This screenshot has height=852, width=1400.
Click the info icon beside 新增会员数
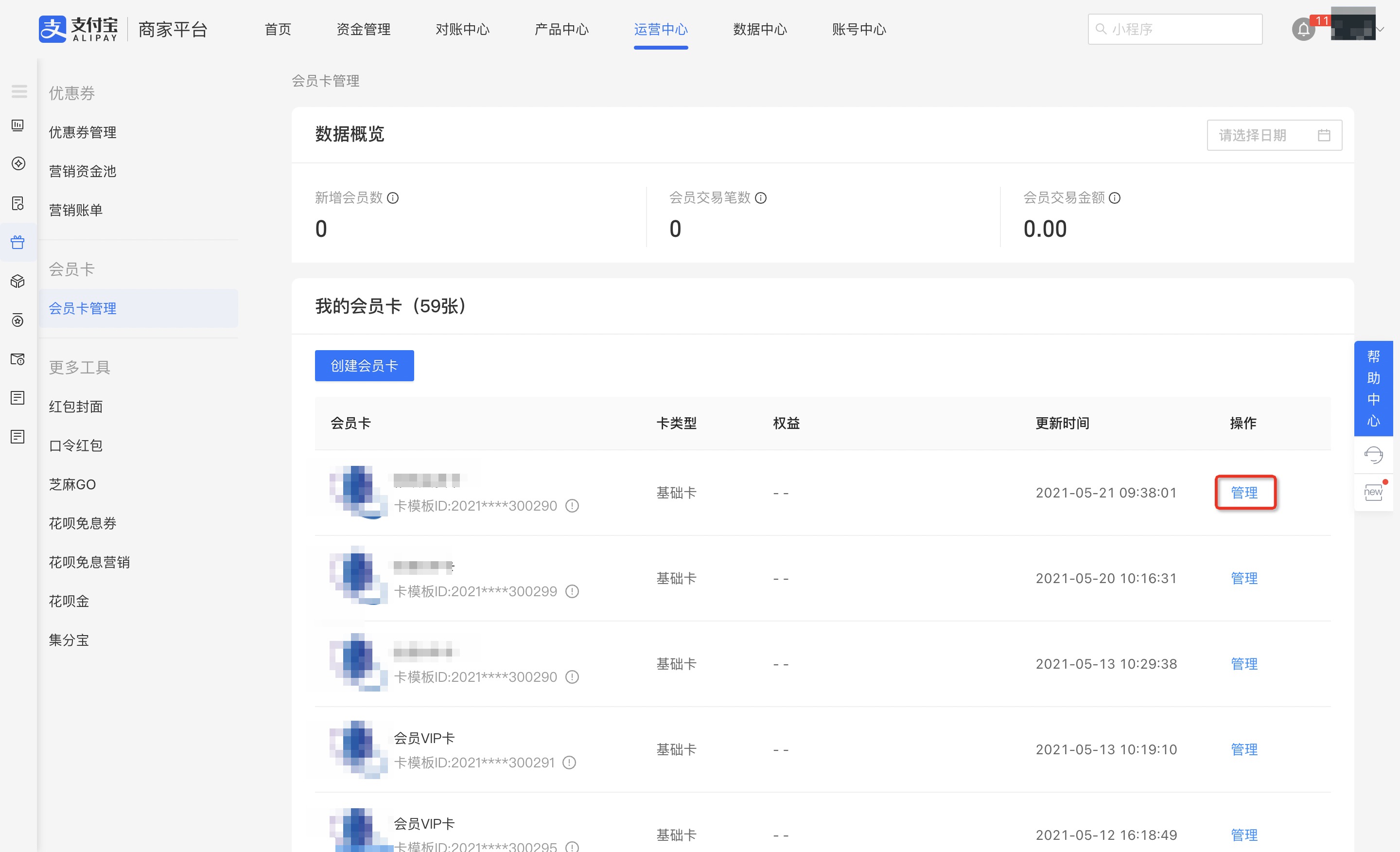[393, 198]
